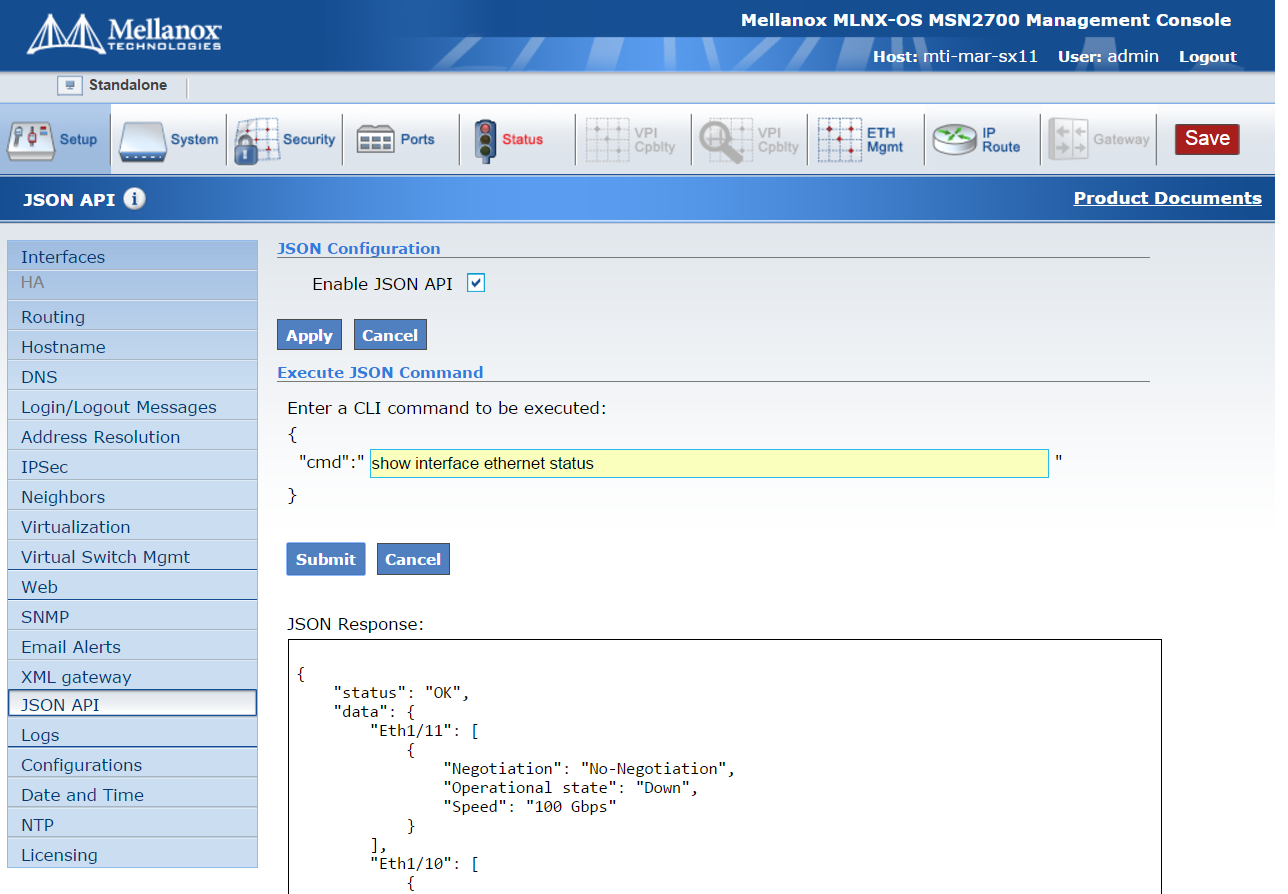Select DNS in the sidebar
Viewport: 1288px width, 894px height.
tap(132, 377)
